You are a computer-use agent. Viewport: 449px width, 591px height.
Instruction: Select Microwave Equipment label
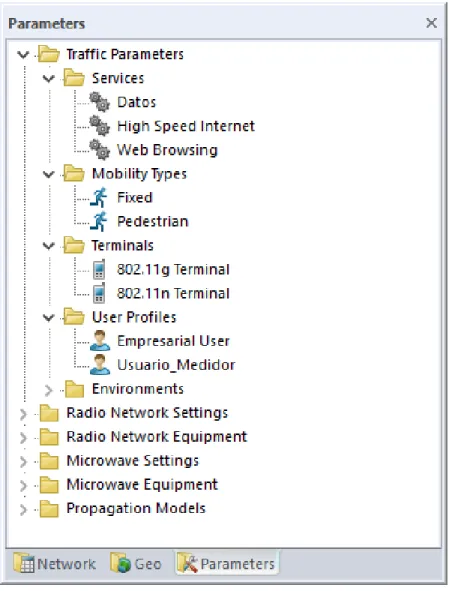142,485
